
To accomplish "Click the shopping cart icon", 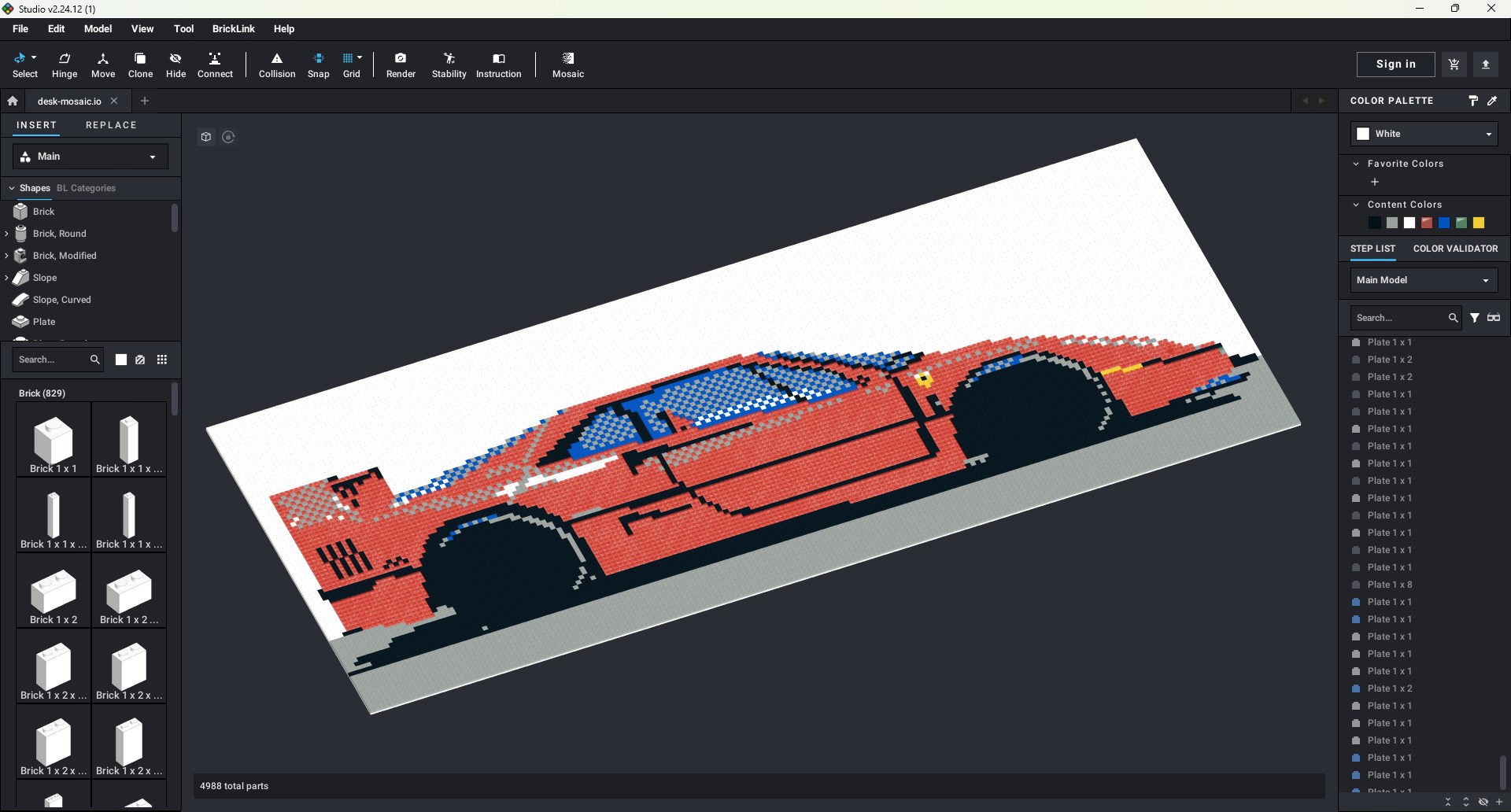I will pyautogui.click(x=1454, y=65).
